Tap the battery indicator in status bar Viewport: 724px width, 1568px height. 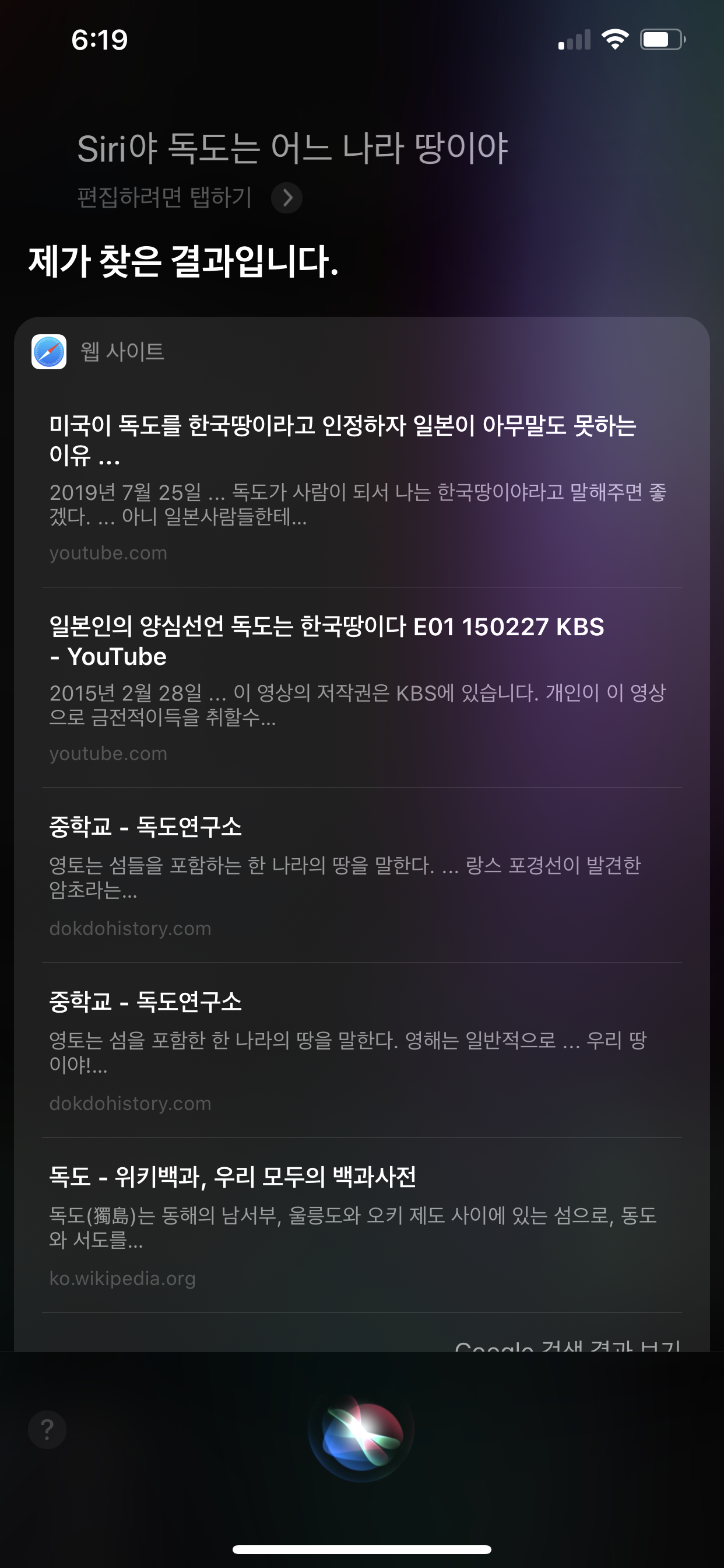click(662, 40)
